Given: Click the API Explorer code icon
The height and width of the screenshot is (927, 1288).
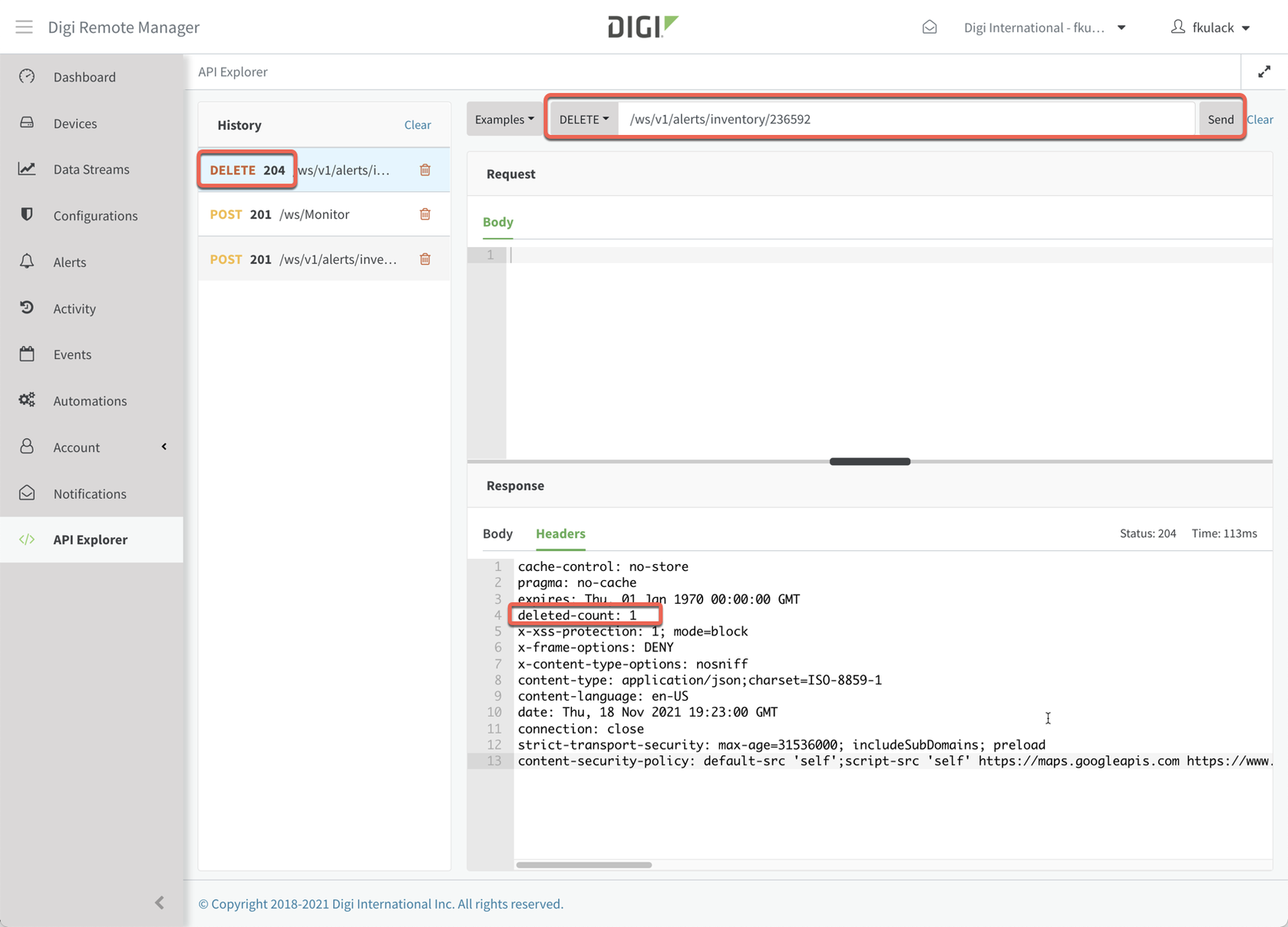Looking at the screenshot, I should click(27, 539).
